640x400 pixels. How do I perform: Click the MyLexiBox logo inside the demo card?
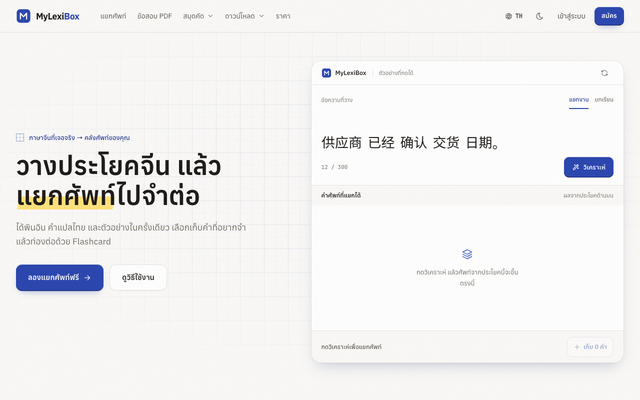(344, 73)
